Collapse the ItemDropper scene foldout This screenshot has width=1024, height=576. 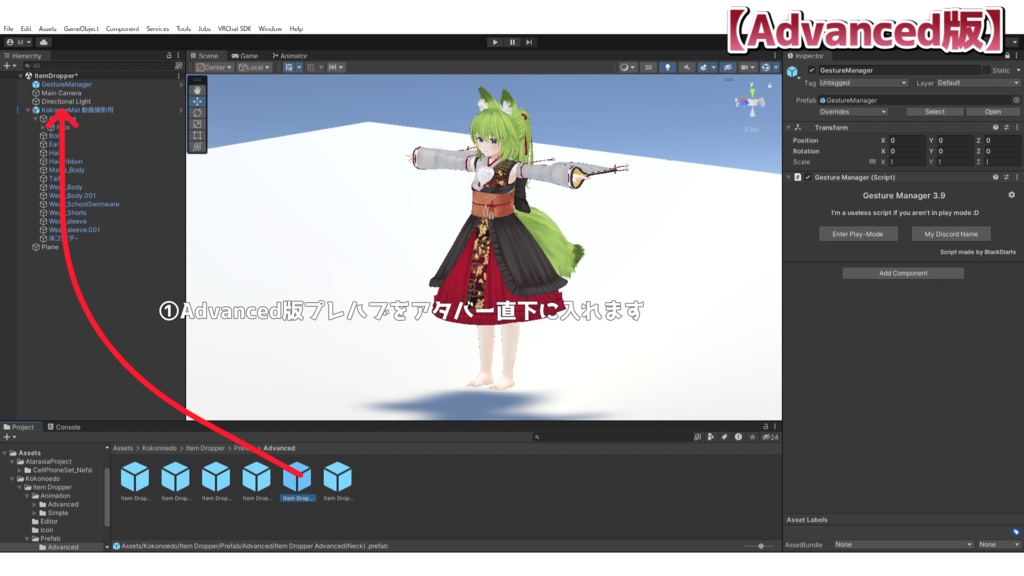(x=20, y=76)
